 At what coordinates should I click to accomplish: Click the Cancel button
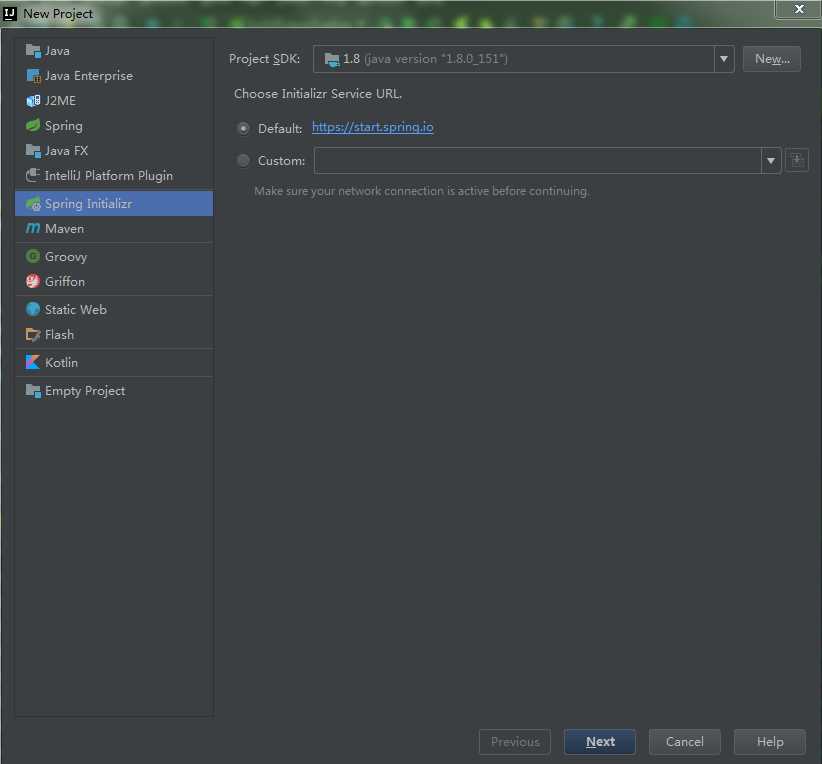[685, 741]
